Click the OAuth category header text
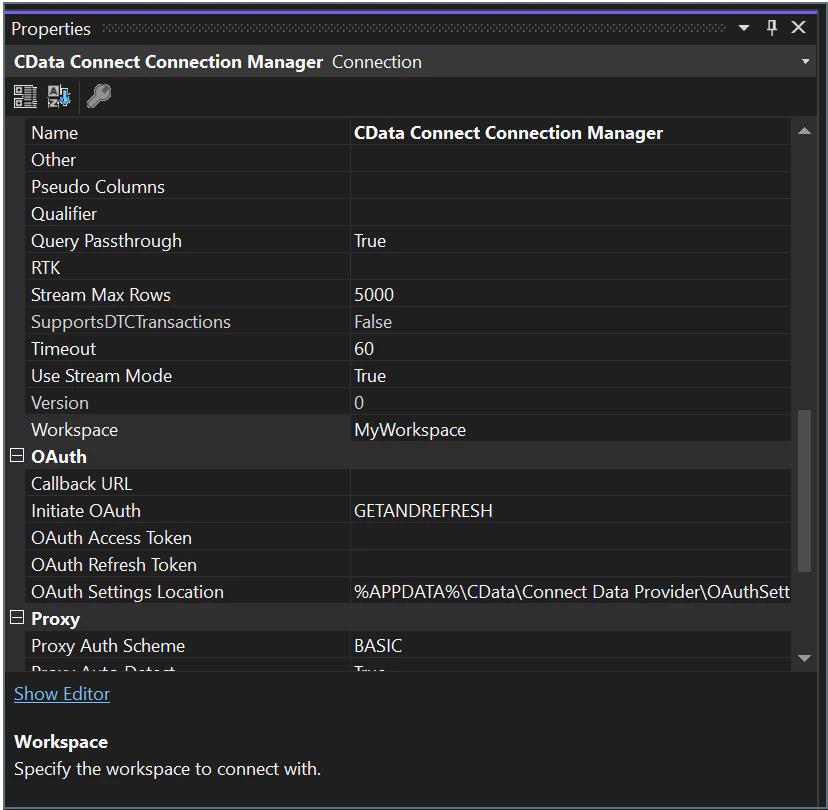The height and width of the screenshot is (810, 828). 59,457
